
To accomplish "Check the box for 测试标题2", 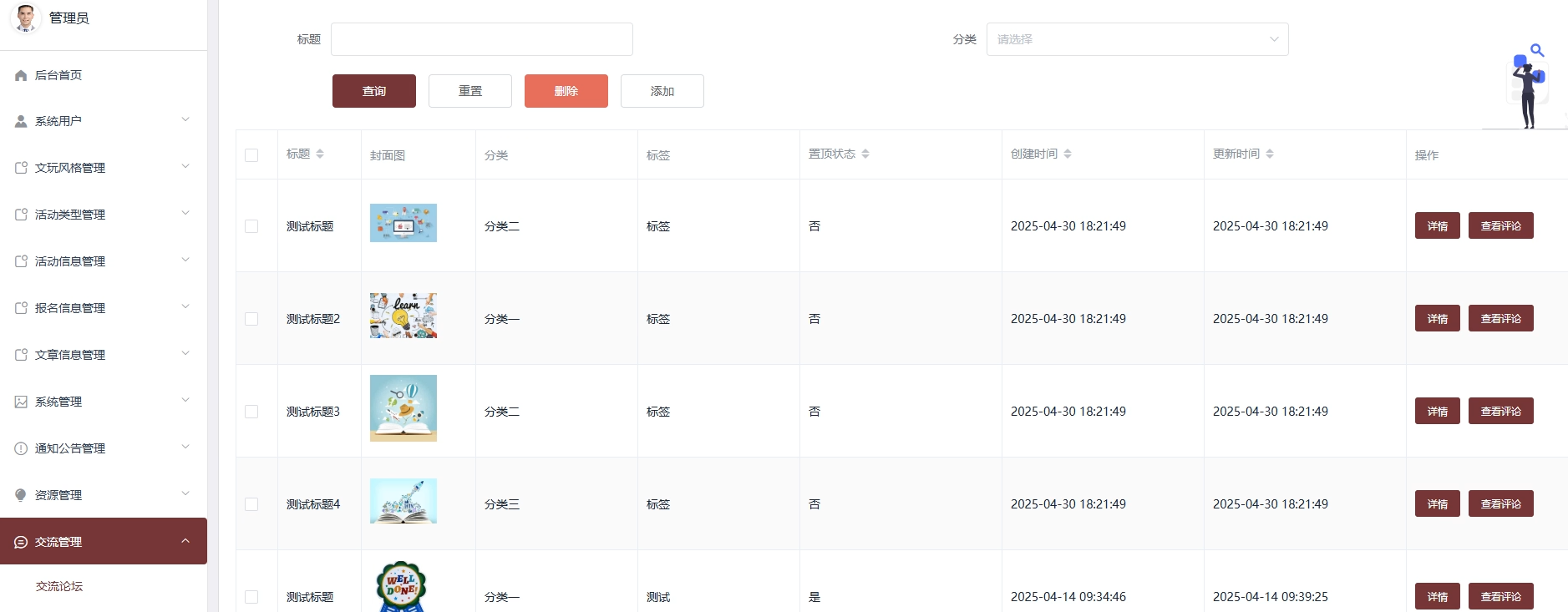I will (251, 319).
